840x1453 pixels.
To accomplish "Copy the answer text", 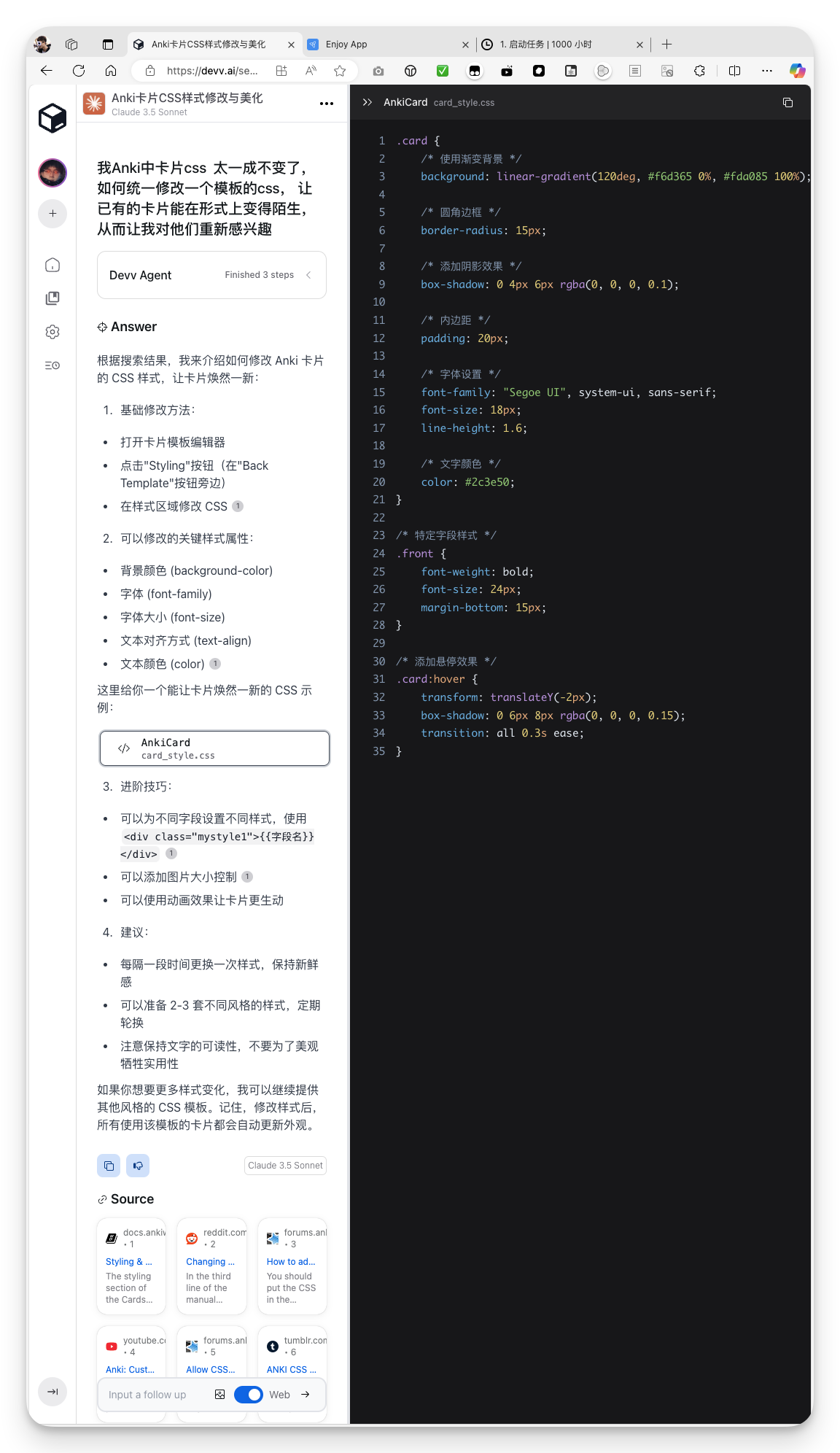I will pos(109,1166).
